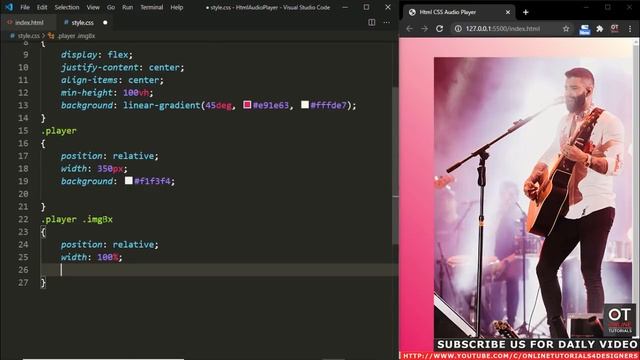The height and width of the screenshot is (360, 640).
Task: Click '100%' value on line 25
Action: (108, 257)
